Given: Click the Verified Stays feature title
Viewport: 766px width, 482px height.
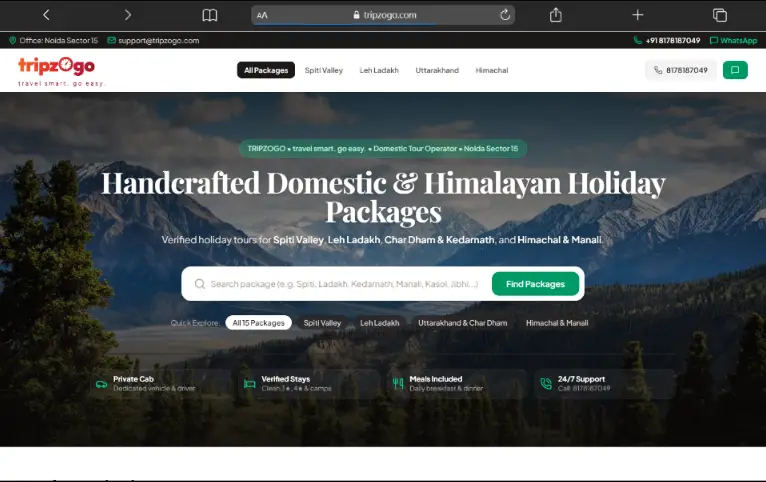Looking at the screenshot, I should pyautogui.click(x=286, y=379).
